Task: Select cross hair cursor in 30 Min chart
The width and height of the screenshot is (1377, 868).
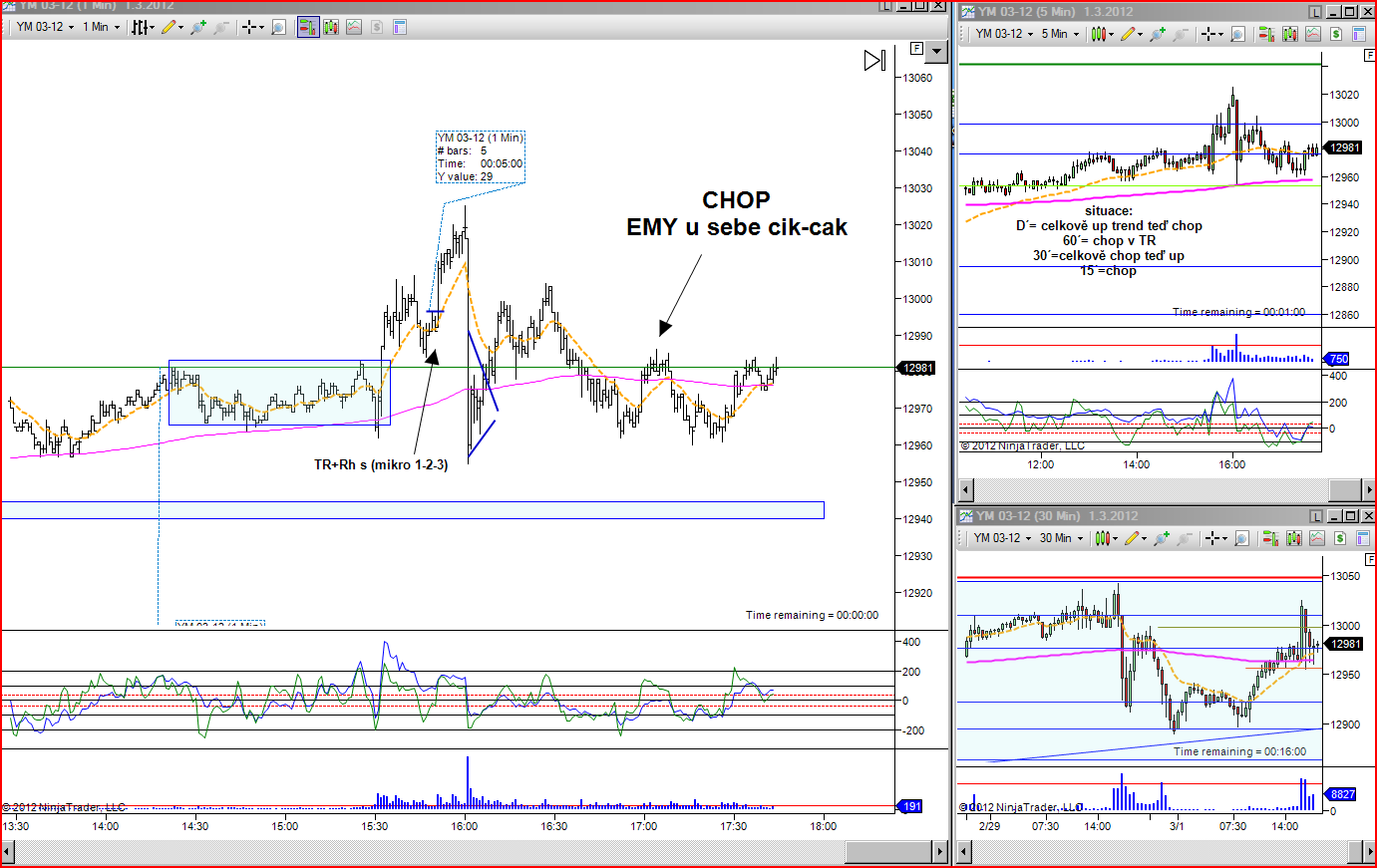Action: click(x=1214, y=538)
